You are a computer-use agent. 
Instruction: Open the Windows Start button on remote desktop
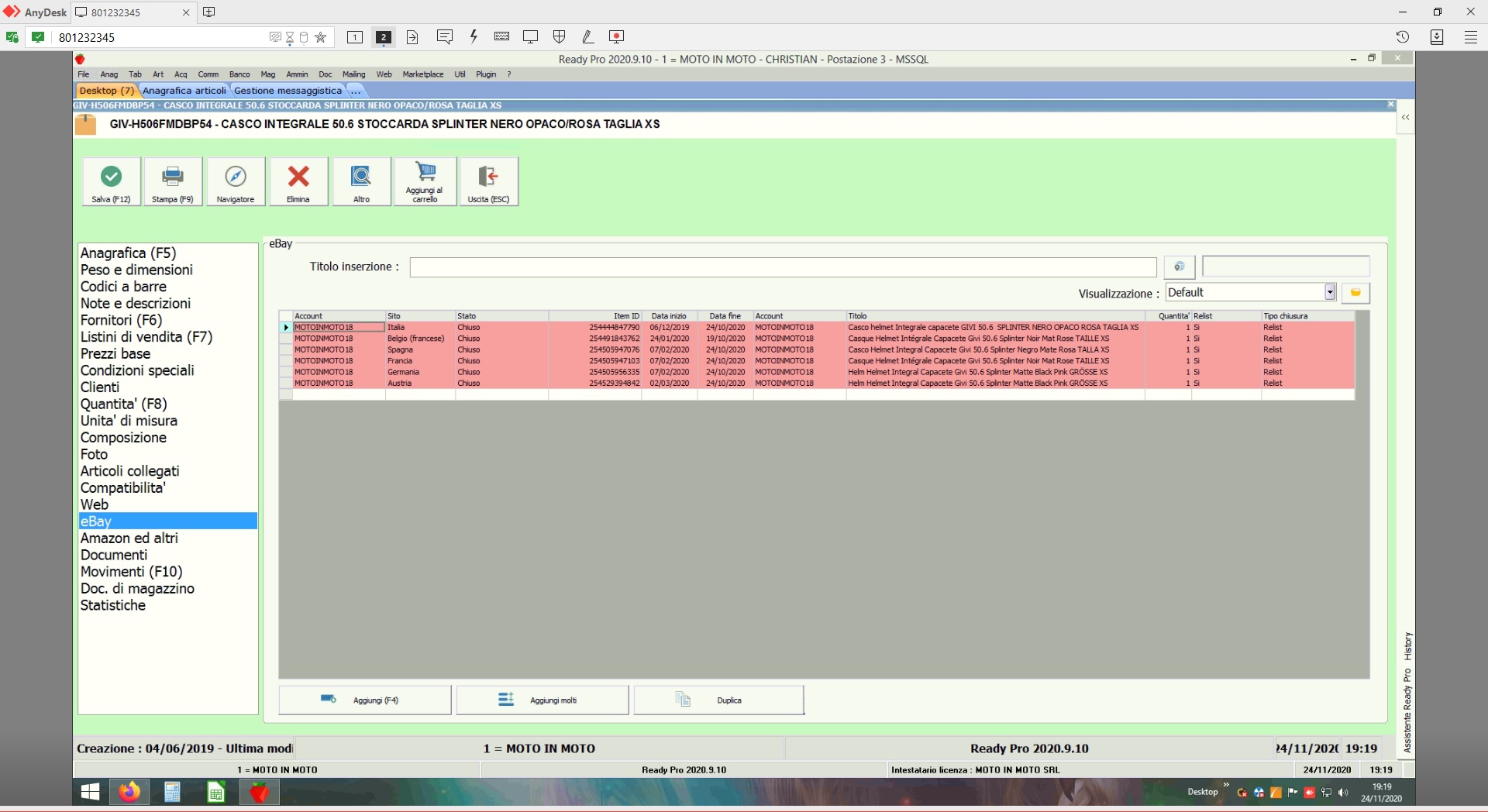(91, 792)
